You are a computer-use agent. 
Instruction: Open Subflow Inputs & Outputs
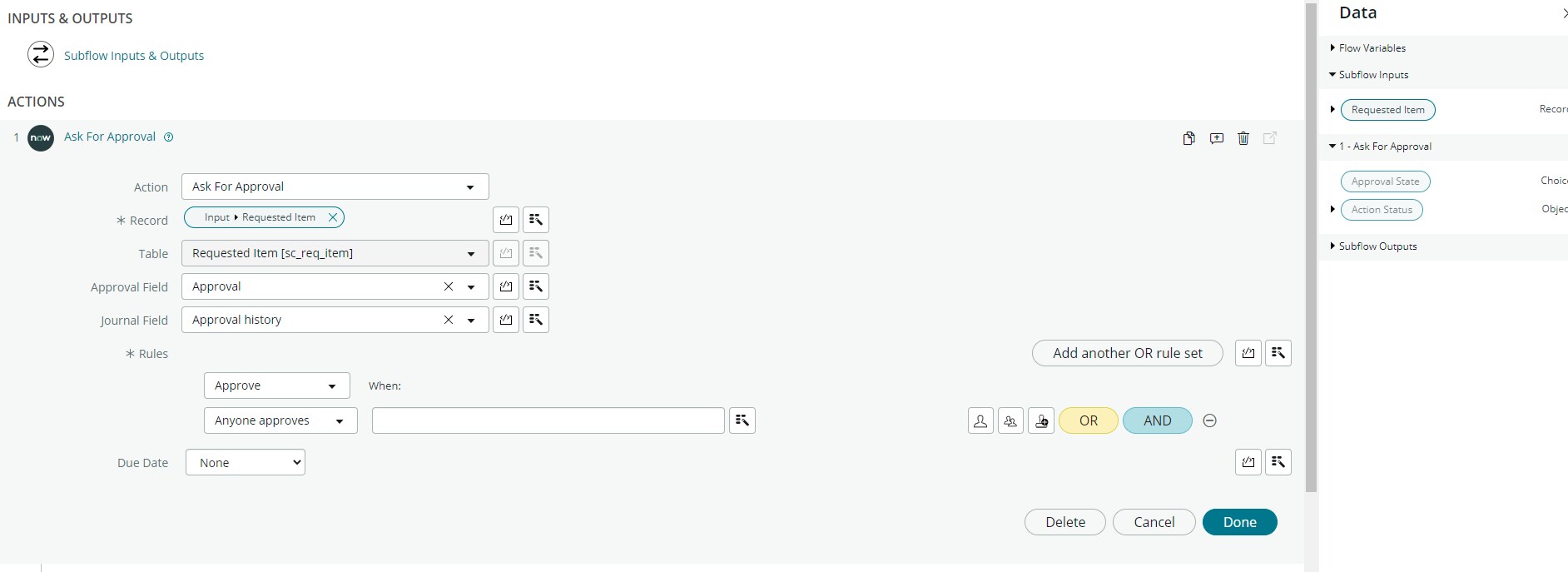[x=134, y=56]
